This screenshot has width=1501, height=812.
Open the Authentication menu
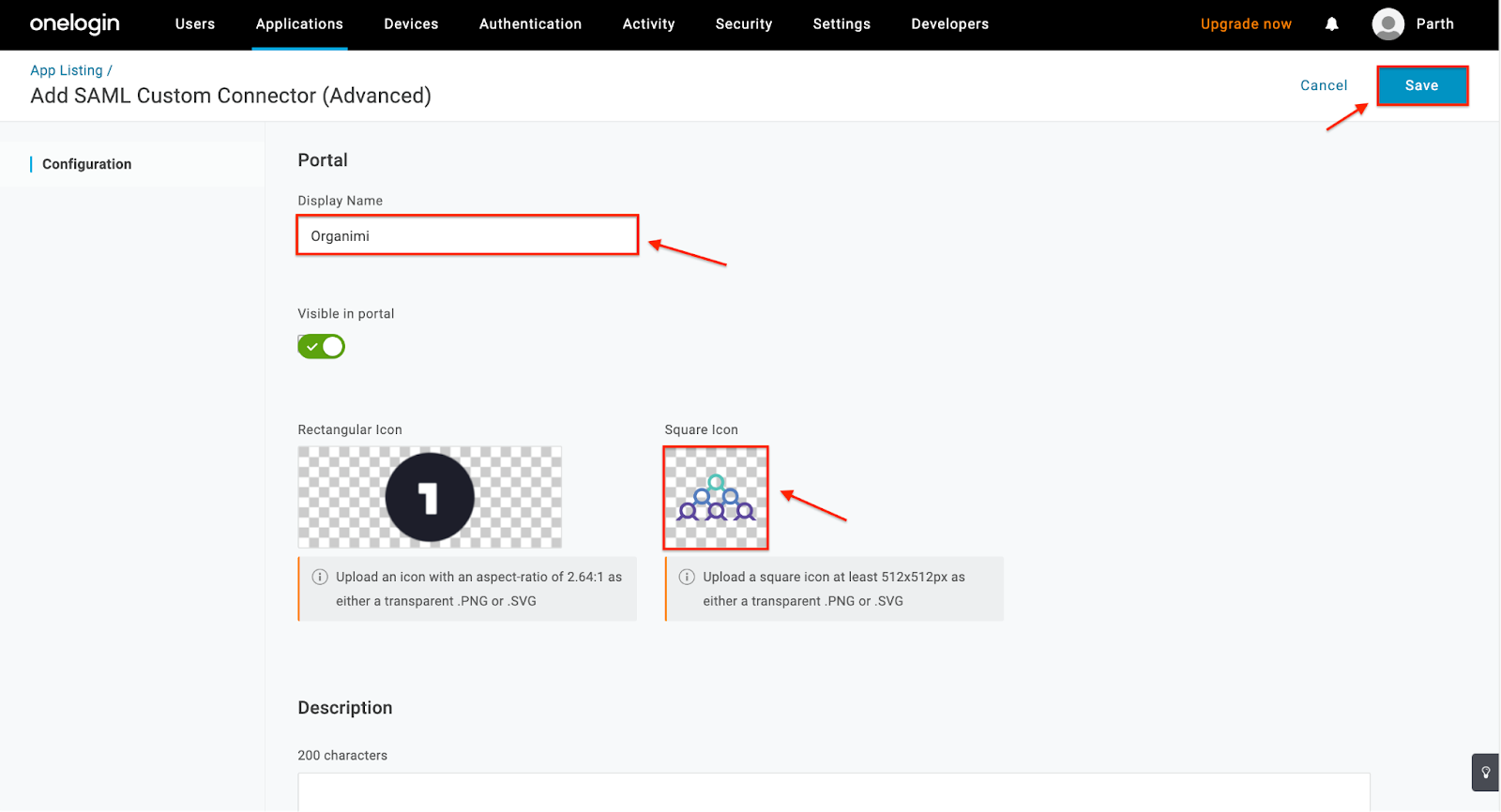[530, 24]
